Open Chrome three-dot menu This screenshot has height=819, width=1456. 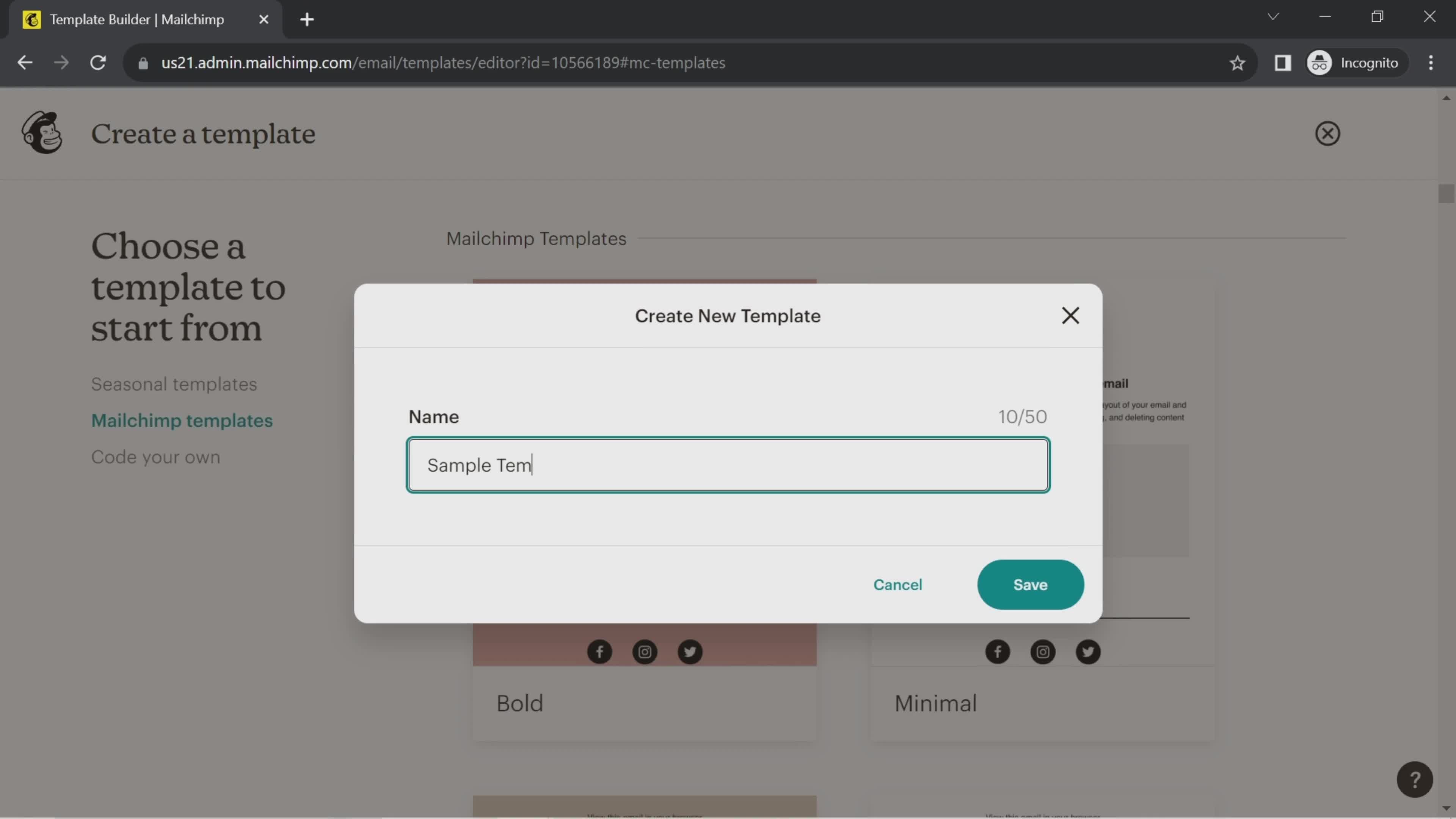point(1431,63)
